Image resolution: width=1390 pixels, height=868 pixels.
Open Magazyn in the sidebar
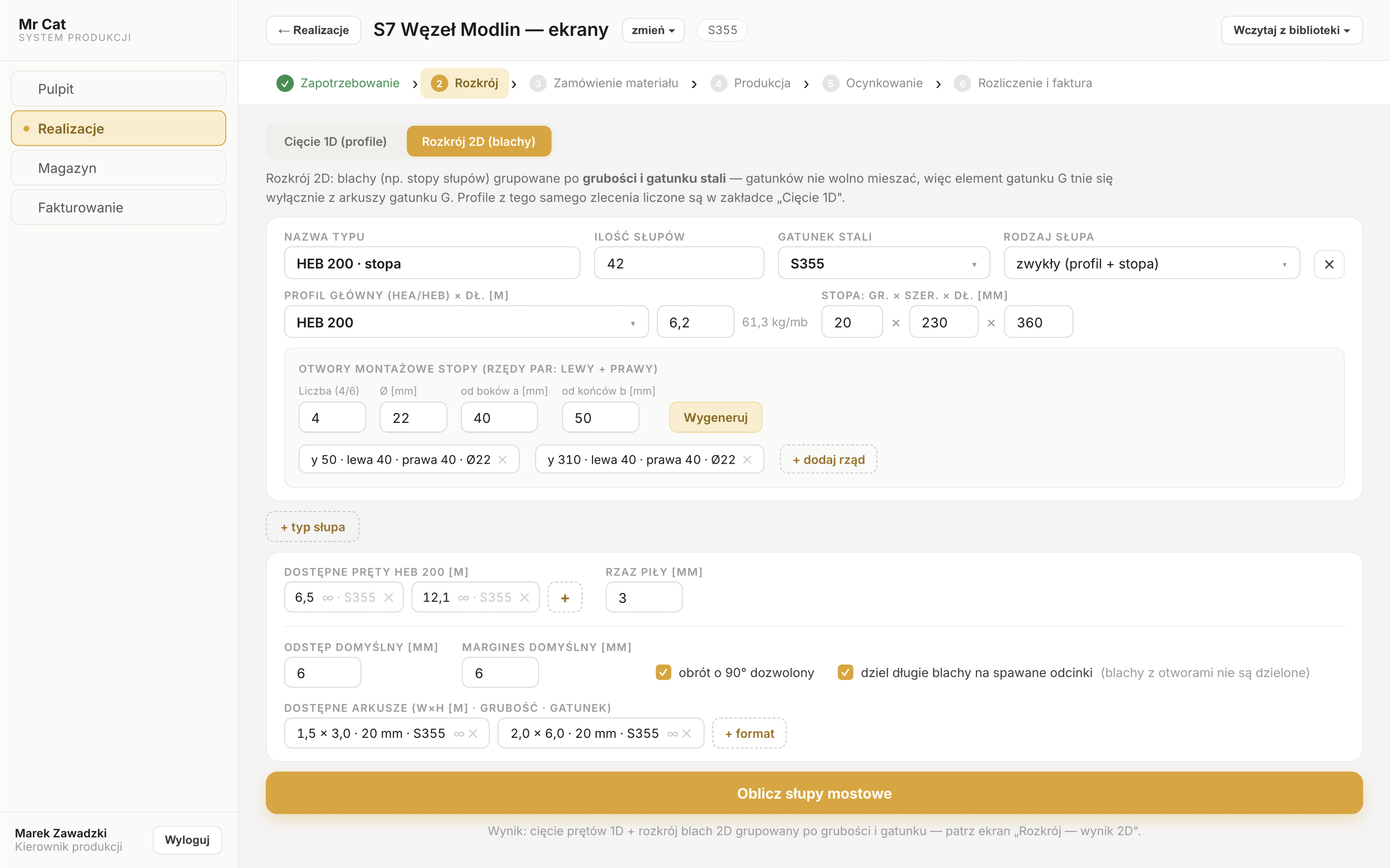(x=118, y=168)
